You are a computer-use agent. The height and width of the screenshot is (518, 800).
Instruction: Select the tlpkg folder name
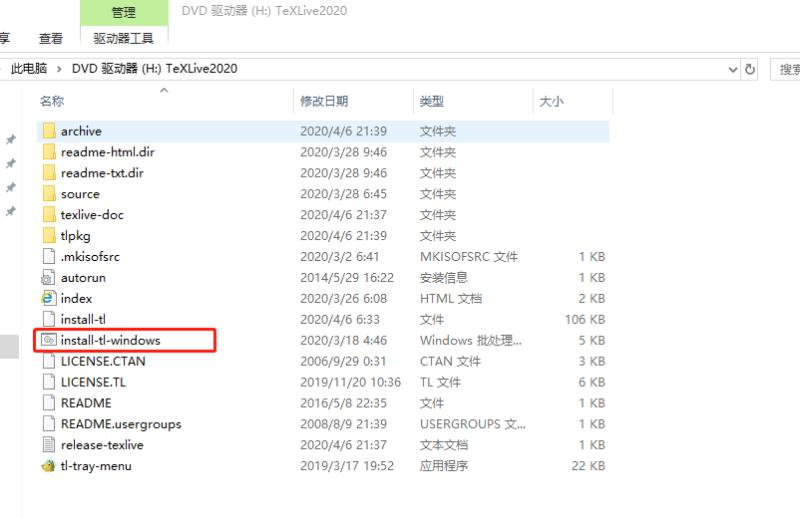pos(76,236)
